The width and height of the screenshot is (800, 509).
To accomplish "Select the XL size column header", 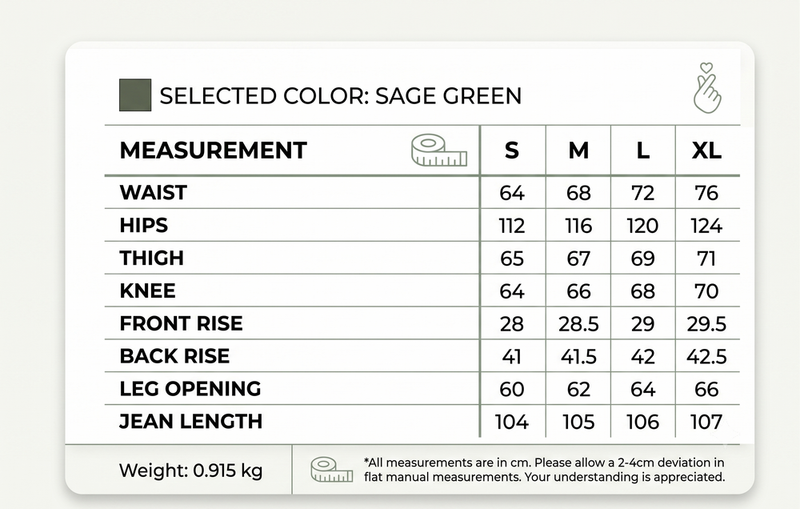I will pos(707,151).
